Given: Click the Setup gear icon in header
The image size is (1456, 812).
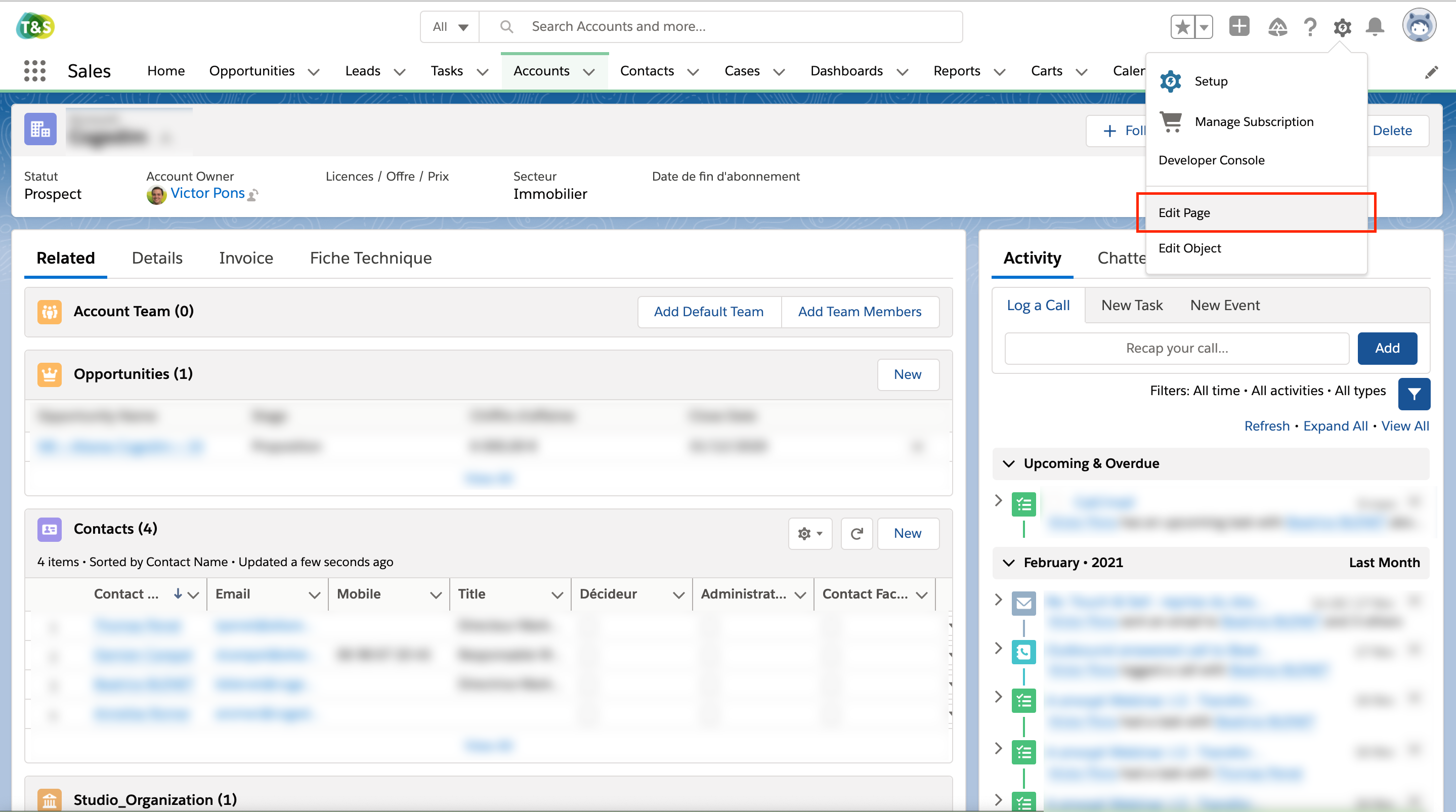Looking at the screenshot, I should point(1342,26).
